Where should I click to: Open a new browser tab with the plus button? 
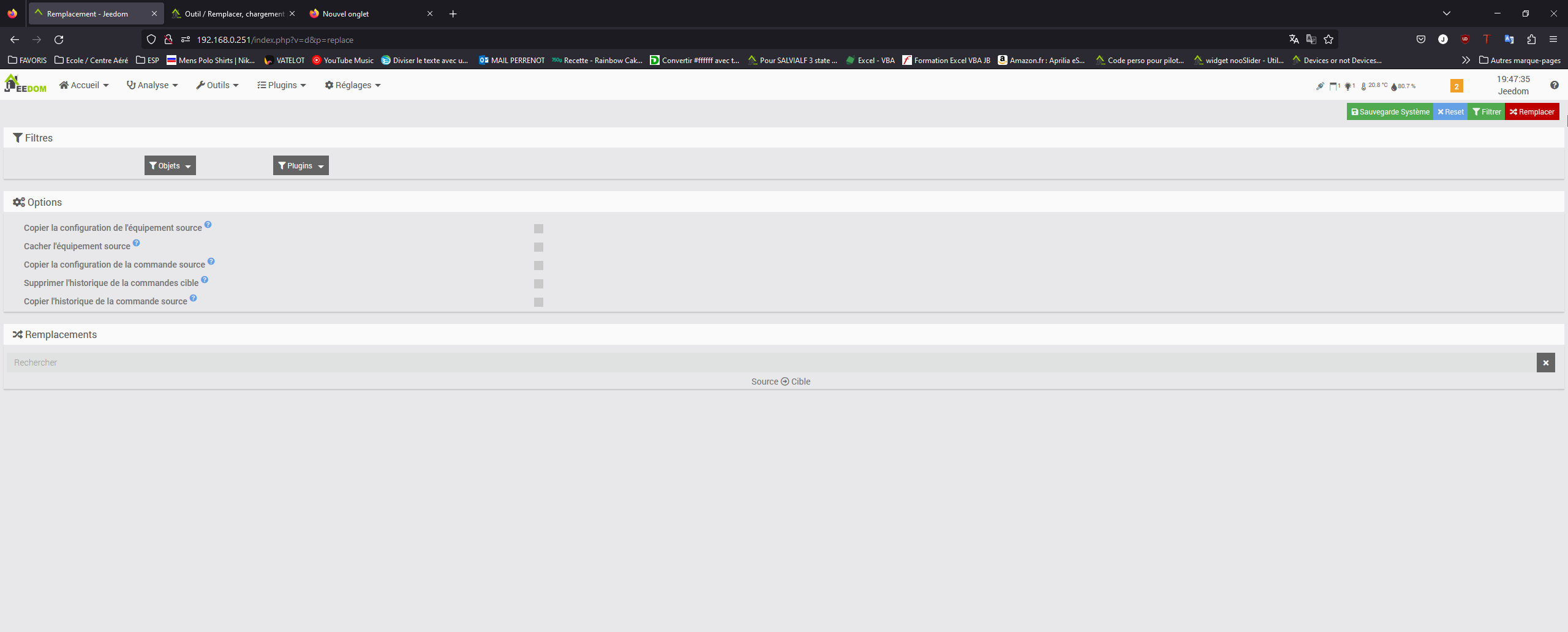(453, 13)
